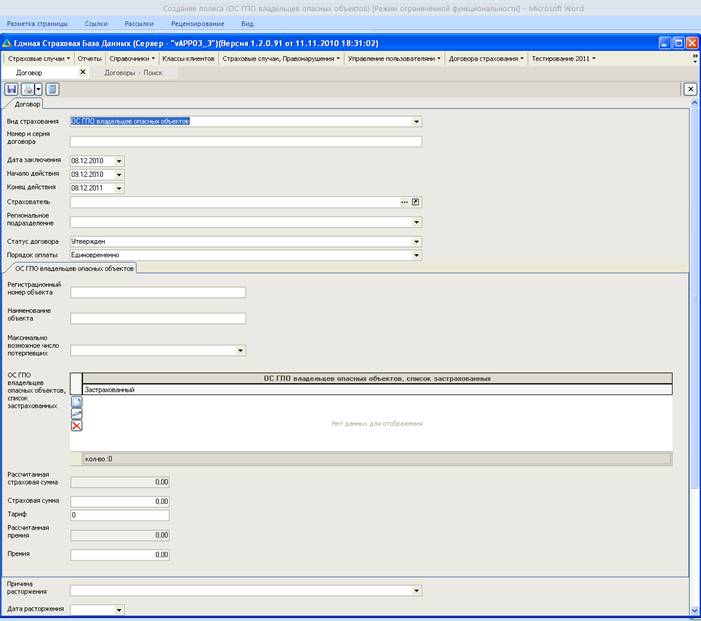Expand the Статус договора dropdown
This screenshot has height=621, width=701.
[x=416, y=241]
